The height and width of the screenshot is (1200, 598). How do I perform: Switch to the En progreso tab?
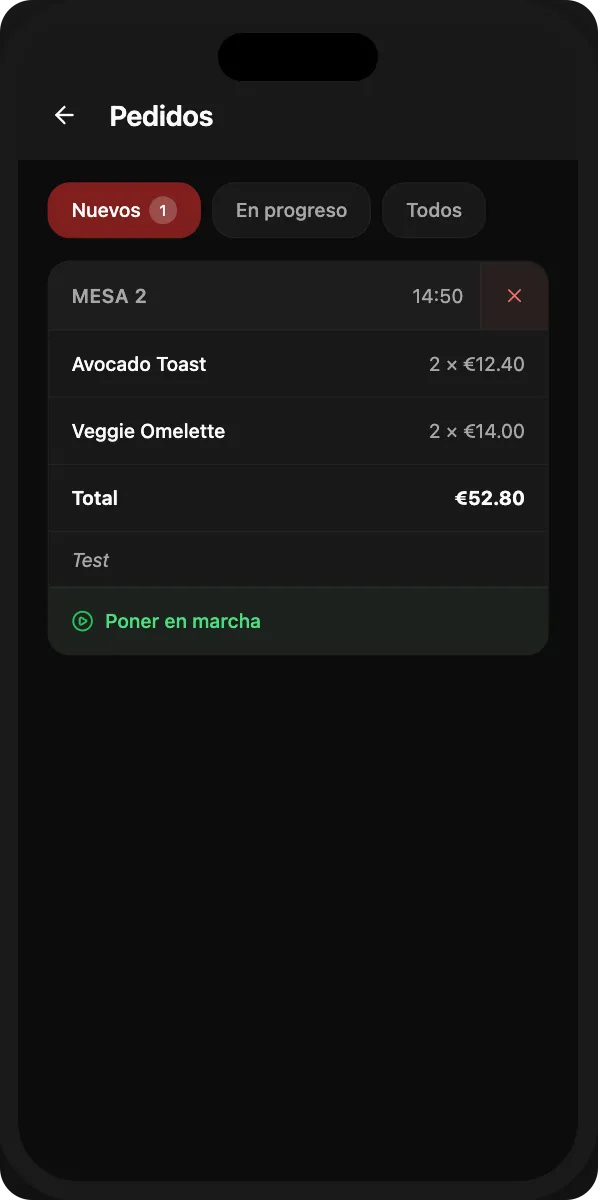click(291, 210)
